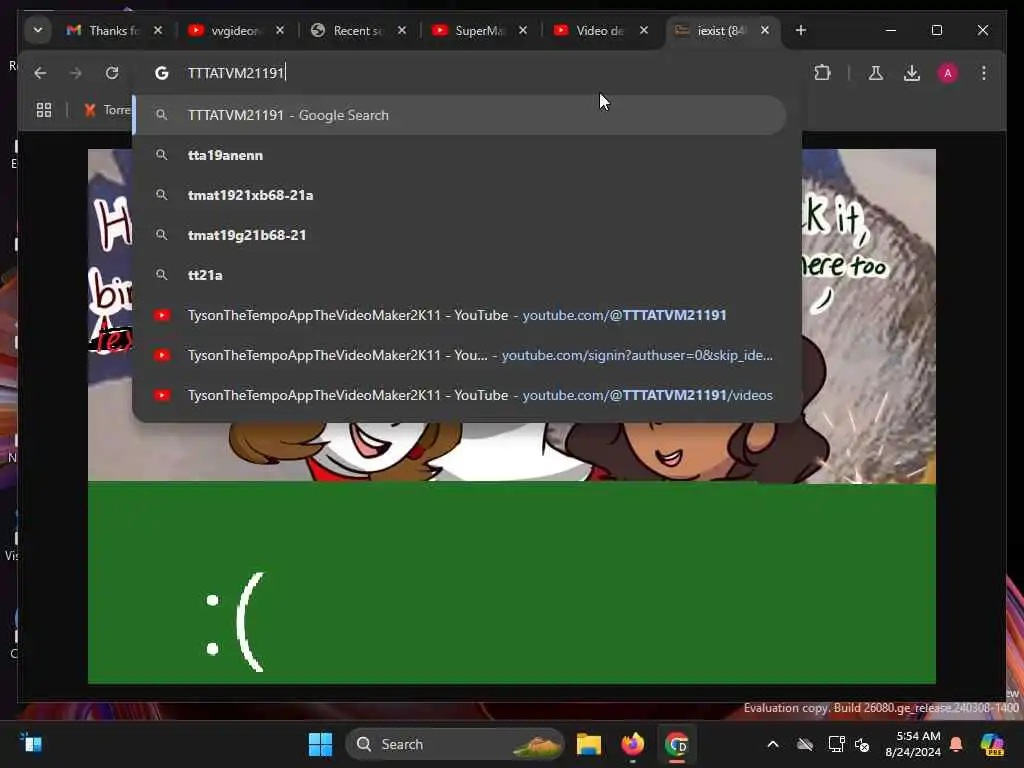The height and width of the screenshot is (768, 1024).
Task: Open the Chrome three-dot menu
Action: pyautogui.click(x=984, y=73)
